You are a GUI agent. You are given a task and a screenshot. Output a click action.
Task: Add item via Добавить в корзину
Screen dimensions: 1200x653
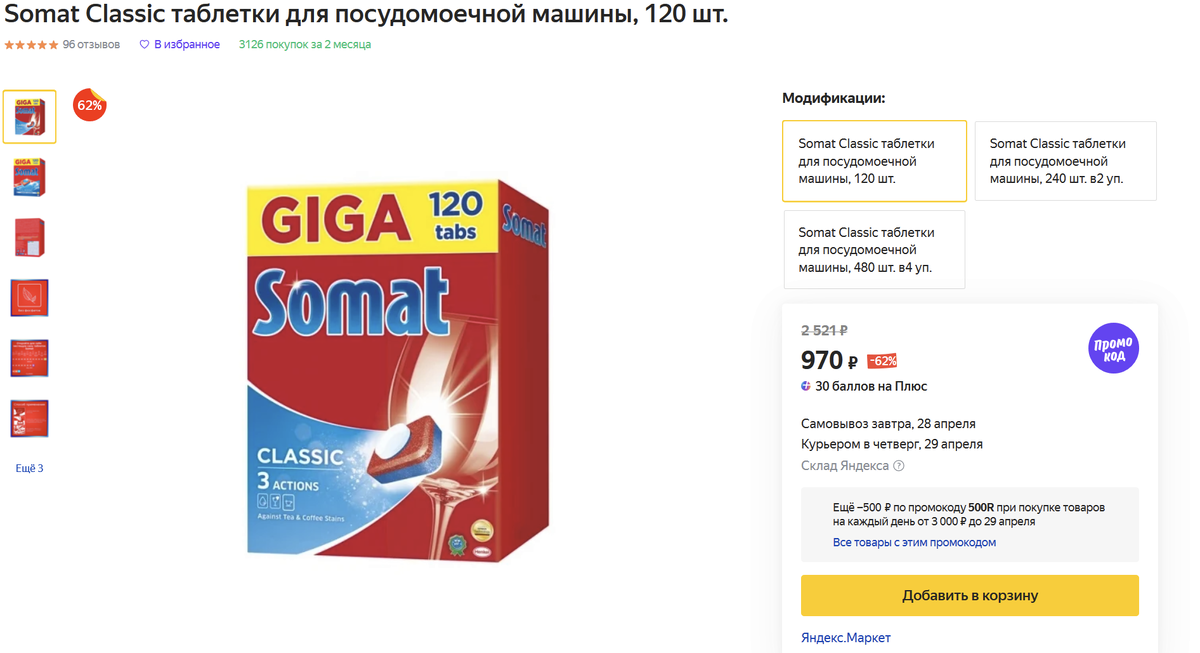[x=970, y=595]
